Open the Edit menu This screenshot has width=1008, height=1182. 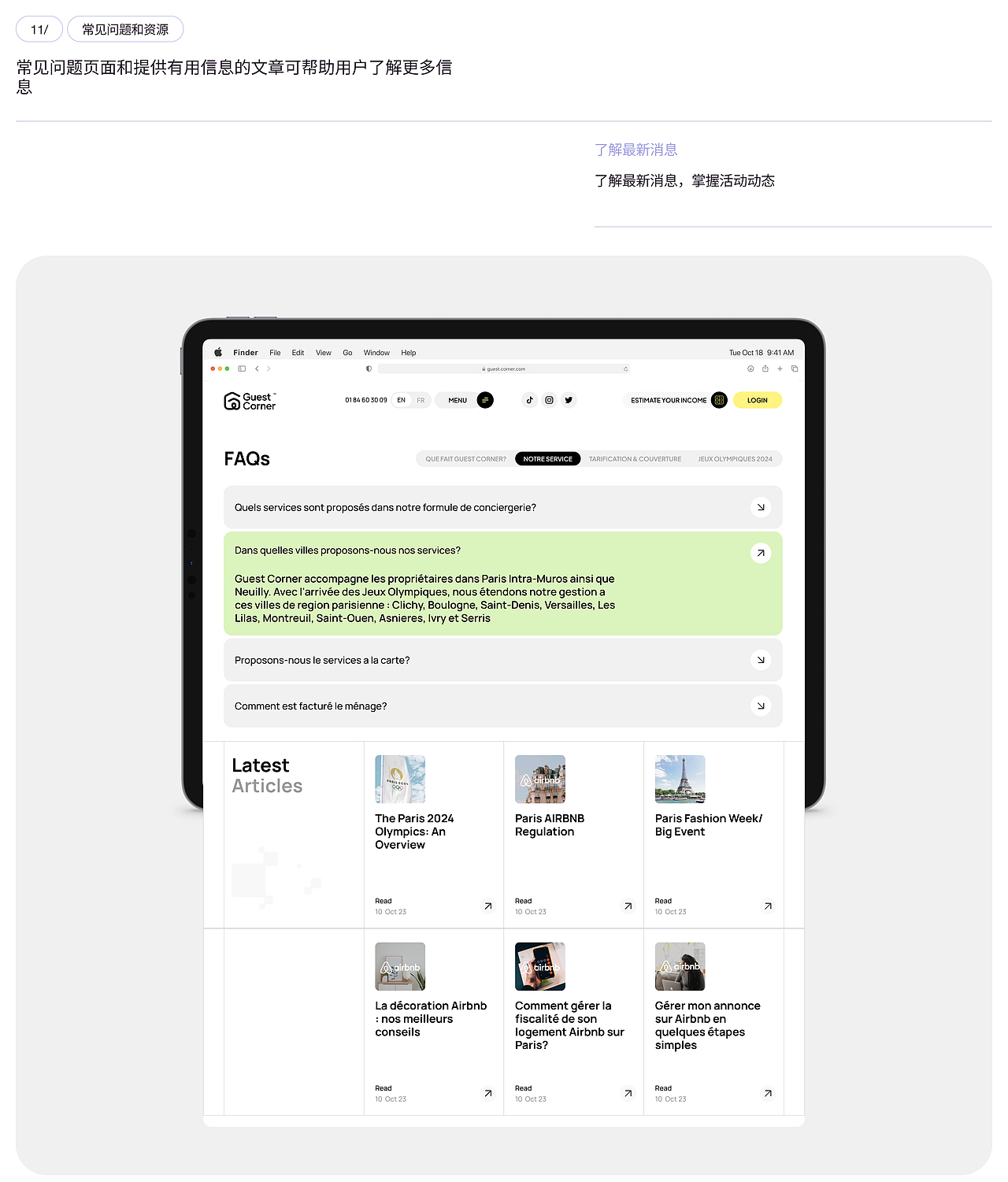point(298,353)
